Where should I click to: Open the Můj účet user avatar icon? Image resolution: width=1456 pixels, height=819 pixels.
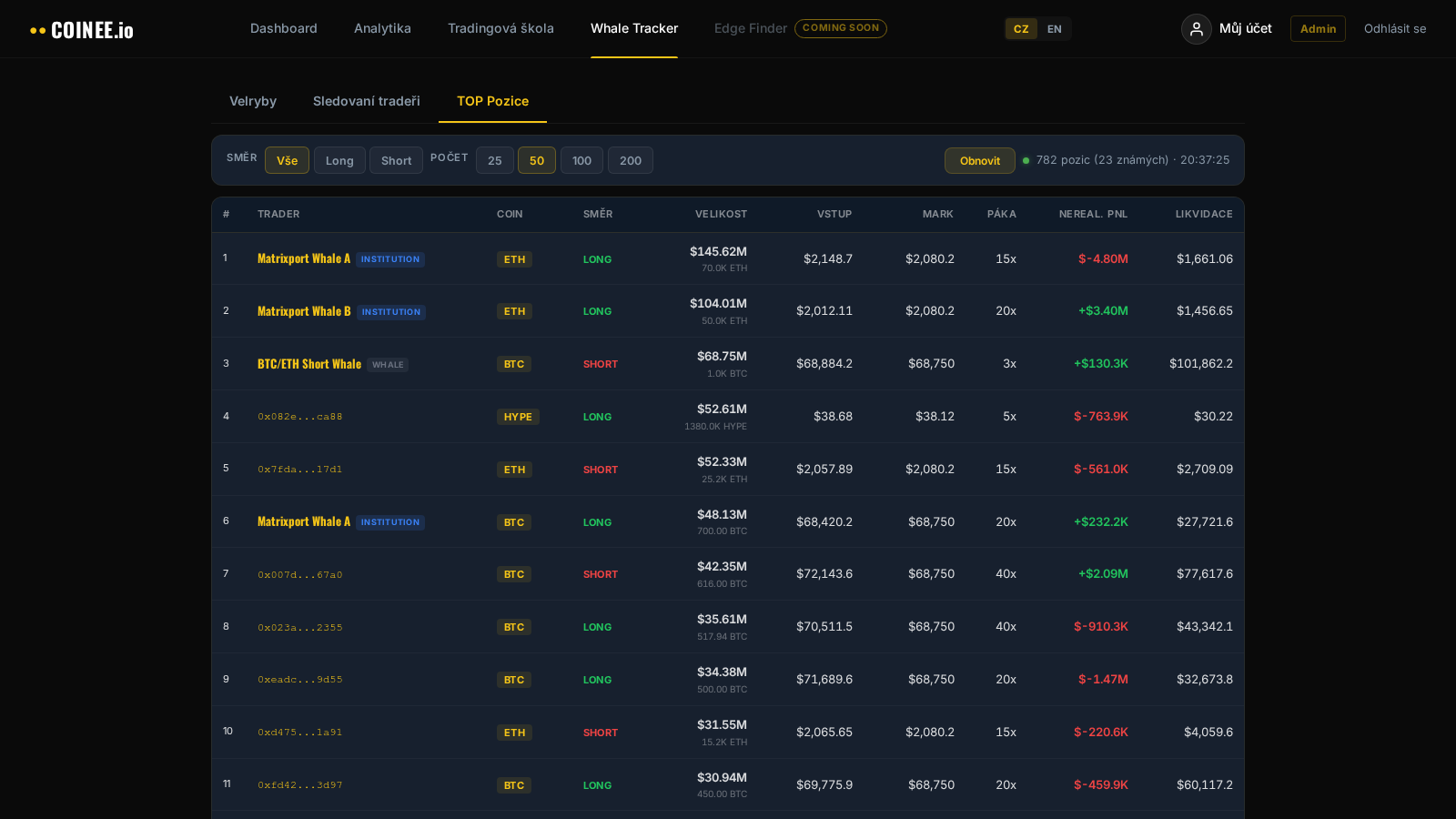click(x=1196, y=28)
